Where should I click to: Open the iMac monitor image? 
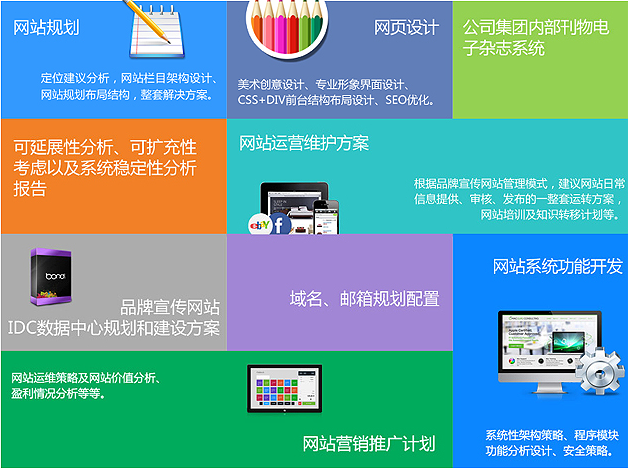(551, 351)
